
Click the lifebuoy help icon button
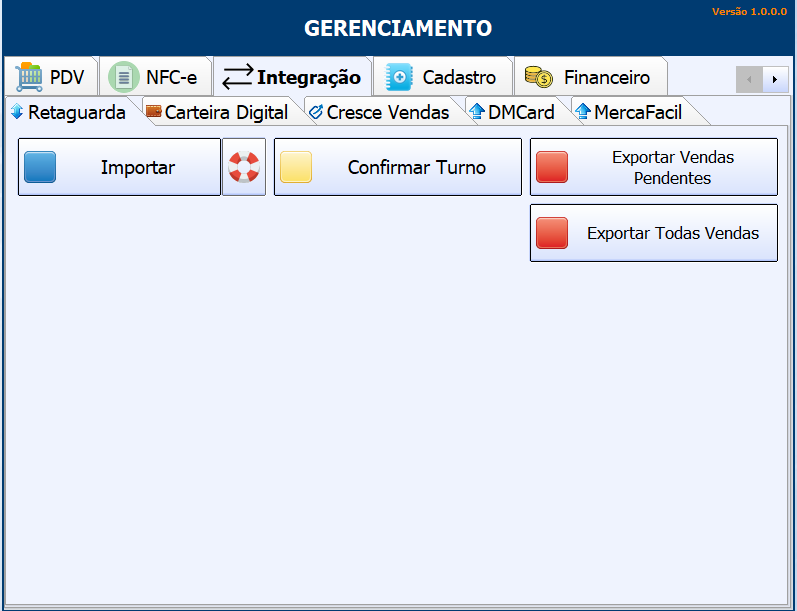point(243,167)
